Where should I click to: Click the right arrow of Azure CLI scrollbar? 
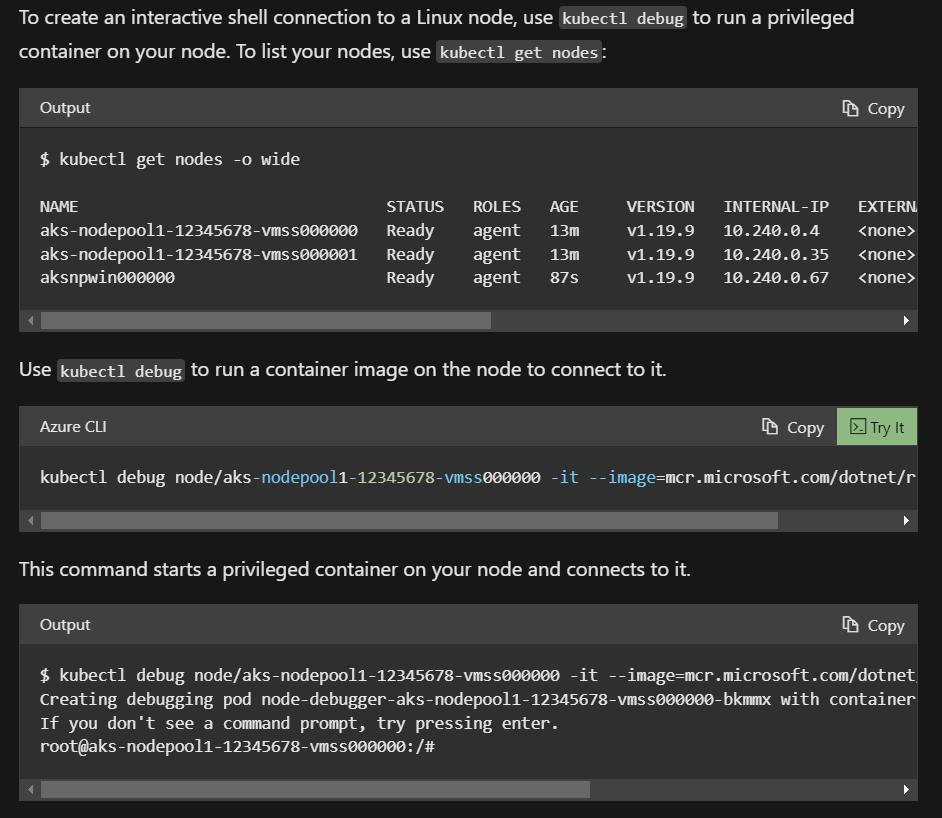[x=906, y=520]
